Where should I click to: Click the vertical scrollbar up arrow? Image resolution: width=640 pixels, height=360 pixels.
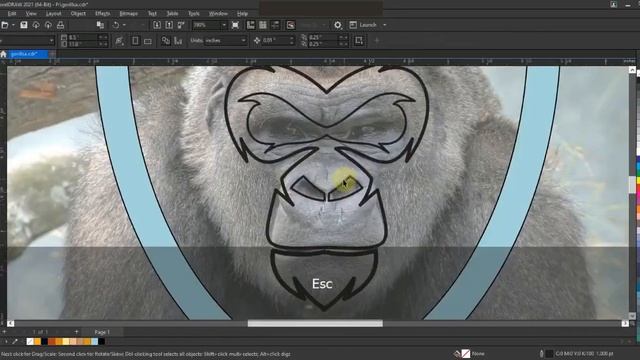click(632, 70)
